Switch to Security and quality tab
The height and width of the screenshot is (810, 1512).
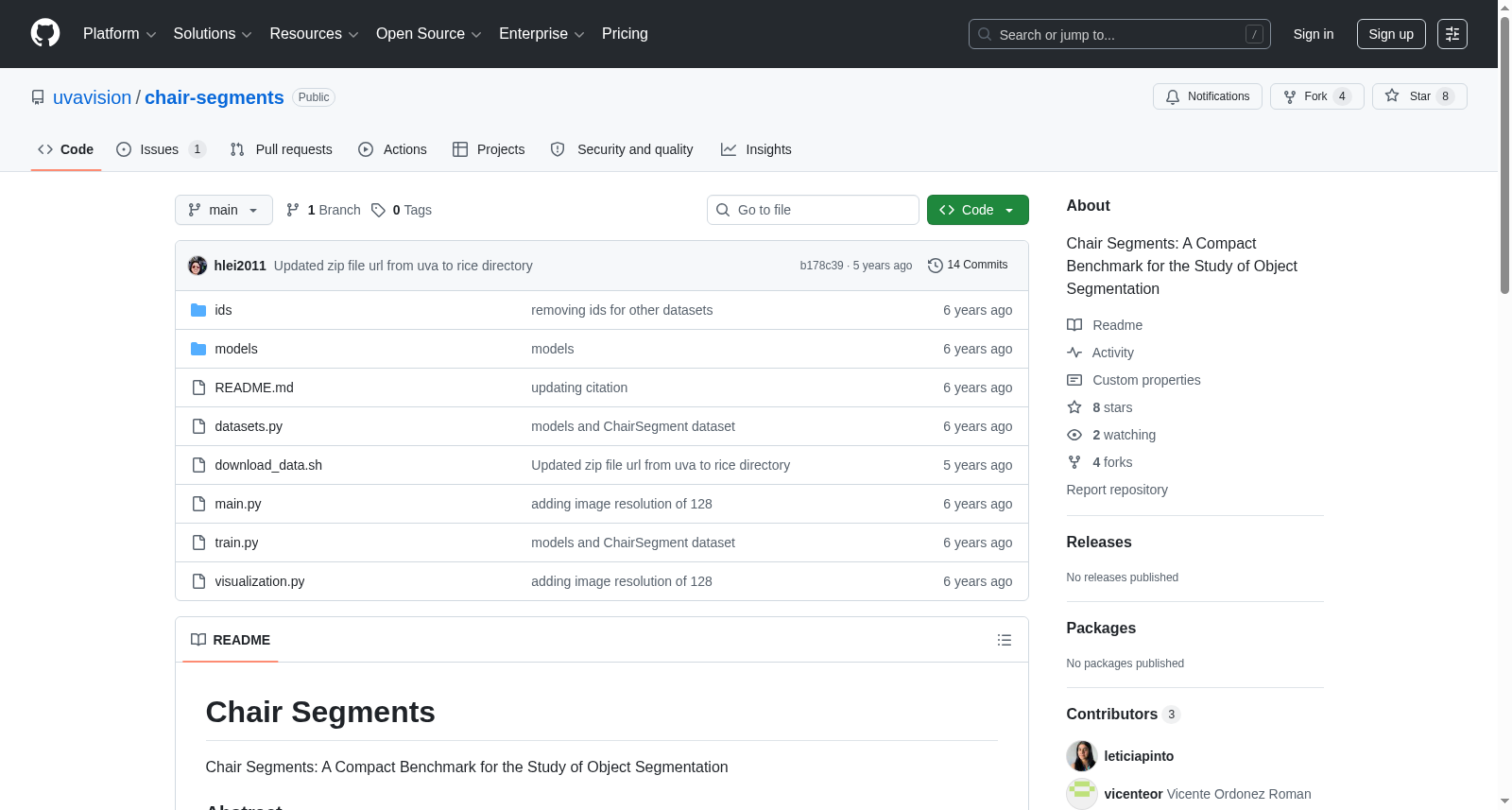(622, 149)
